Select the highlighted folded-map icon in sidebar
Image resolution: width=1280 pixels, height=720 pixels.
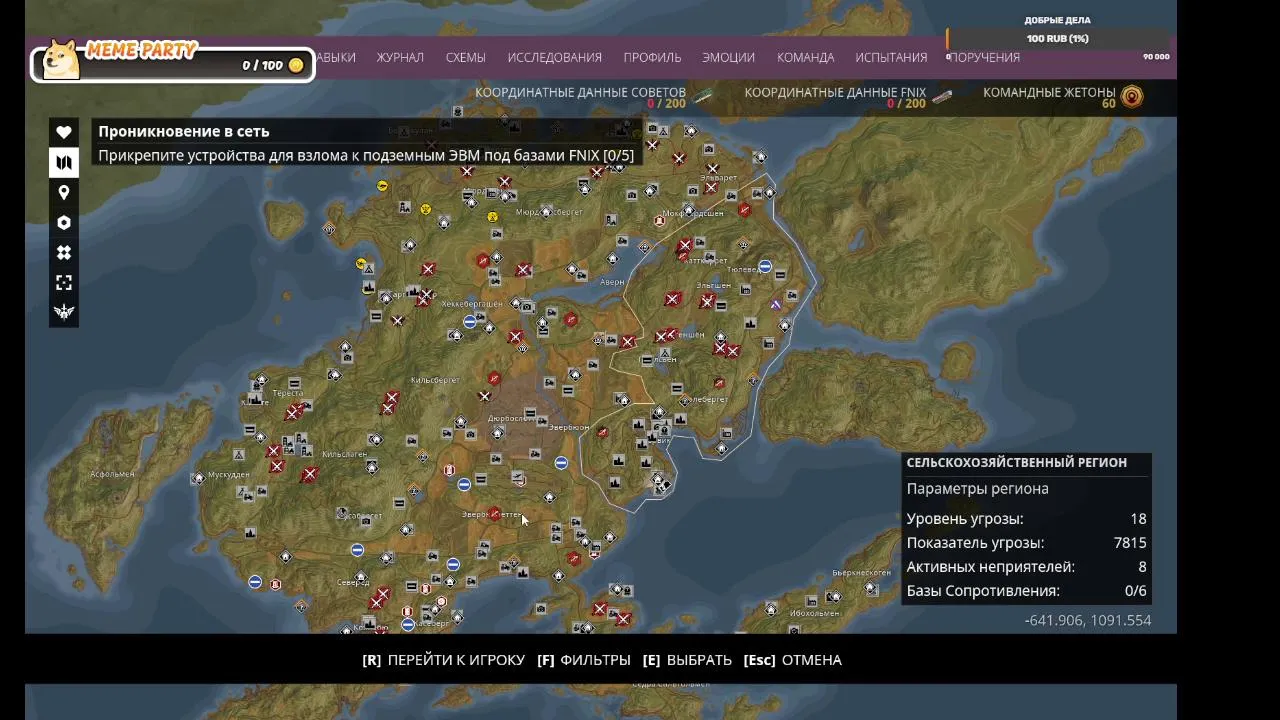coord(64,162)
